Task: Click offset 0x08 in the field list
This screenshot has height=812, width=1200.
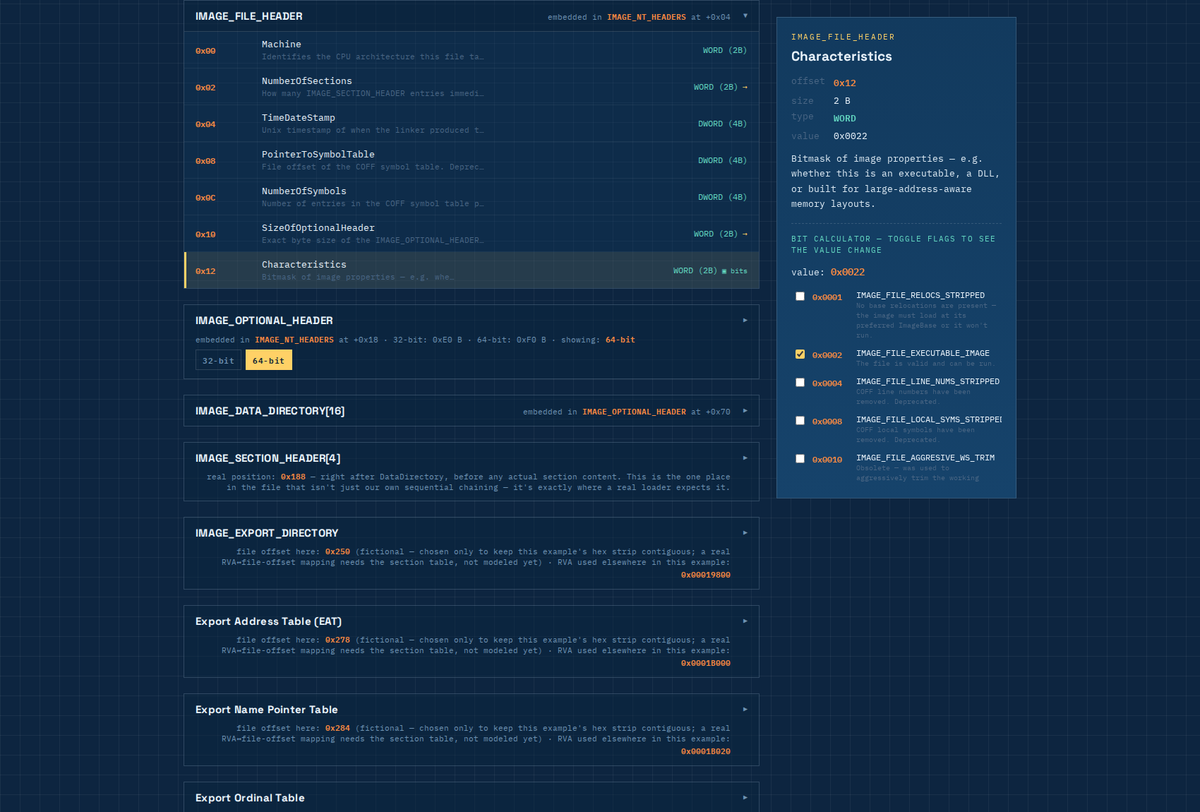Action: pos(205,161)
